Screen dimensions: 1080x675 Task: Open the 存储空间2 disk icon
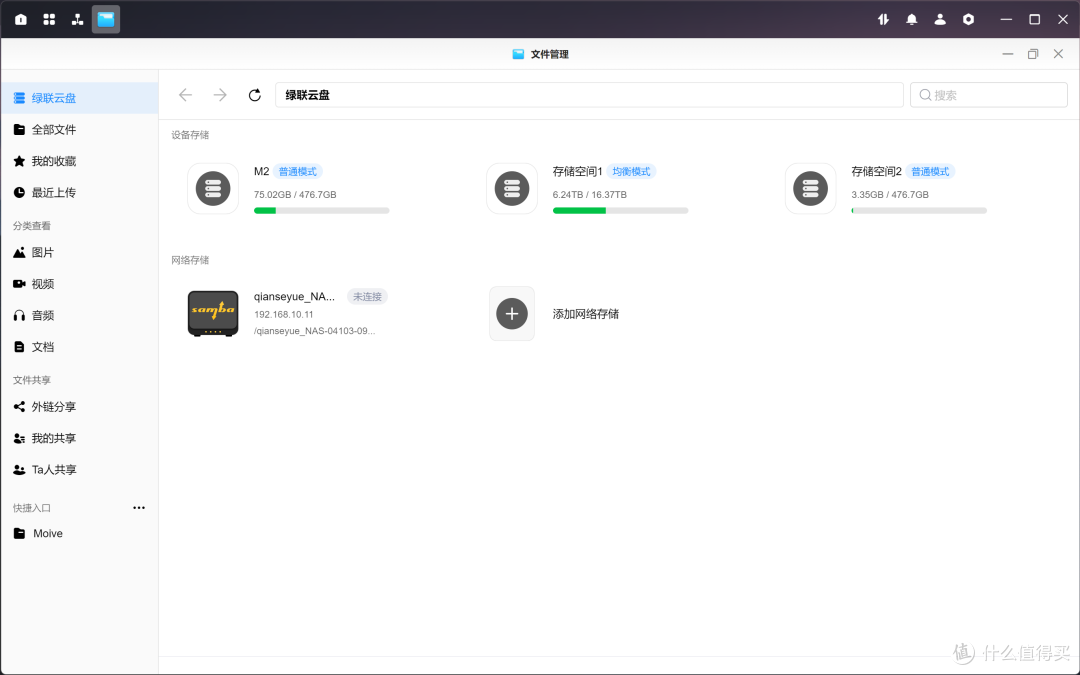click(x=811, y=189)
